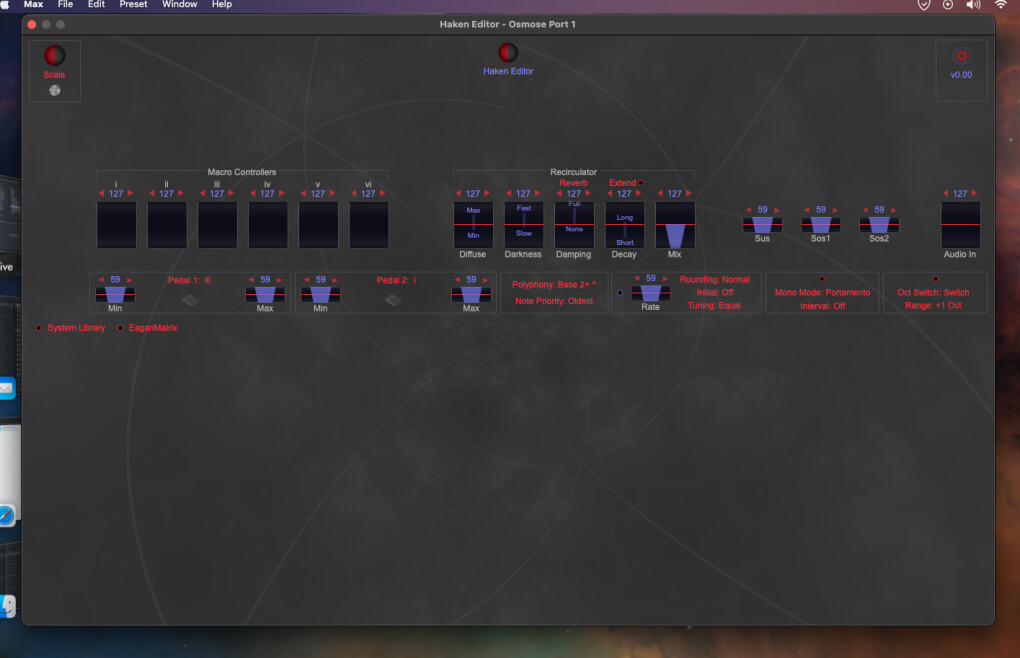Open the Max application menu

pyautogui.click(x=33, y=5)
